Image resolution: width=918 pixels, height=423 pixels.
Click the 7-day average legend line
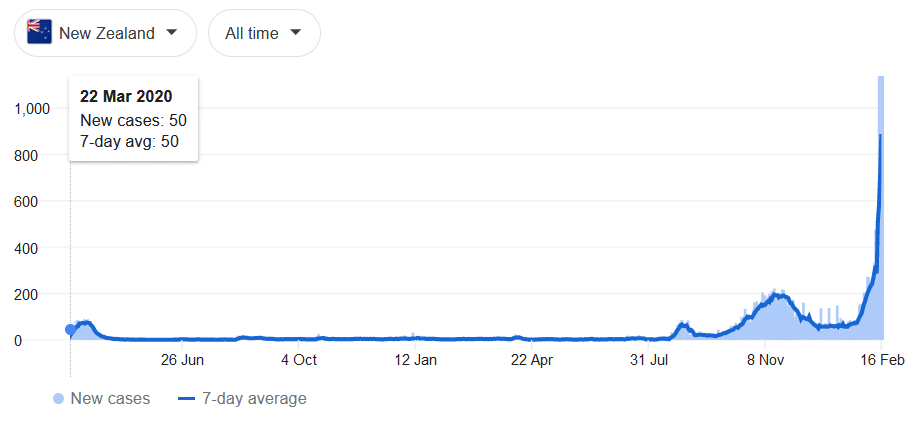(x=187, y=399)
